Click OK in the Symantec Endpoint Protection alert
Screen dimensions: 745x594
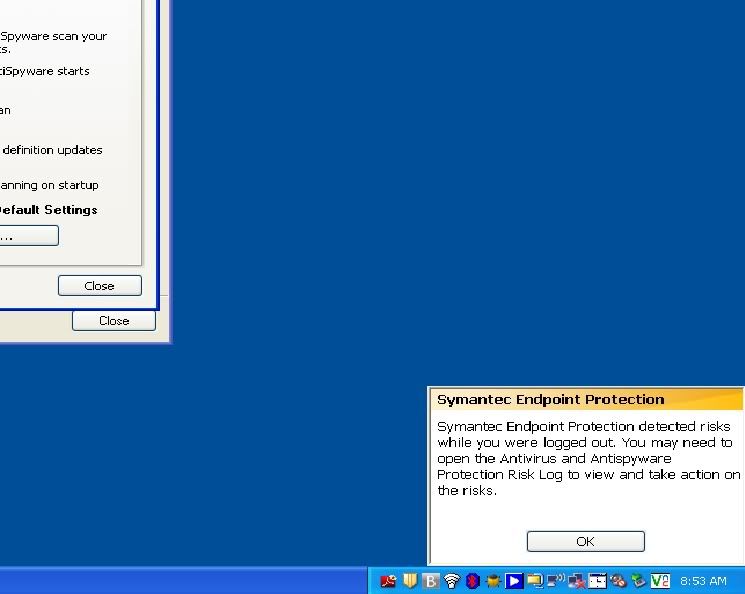point(585,541)
